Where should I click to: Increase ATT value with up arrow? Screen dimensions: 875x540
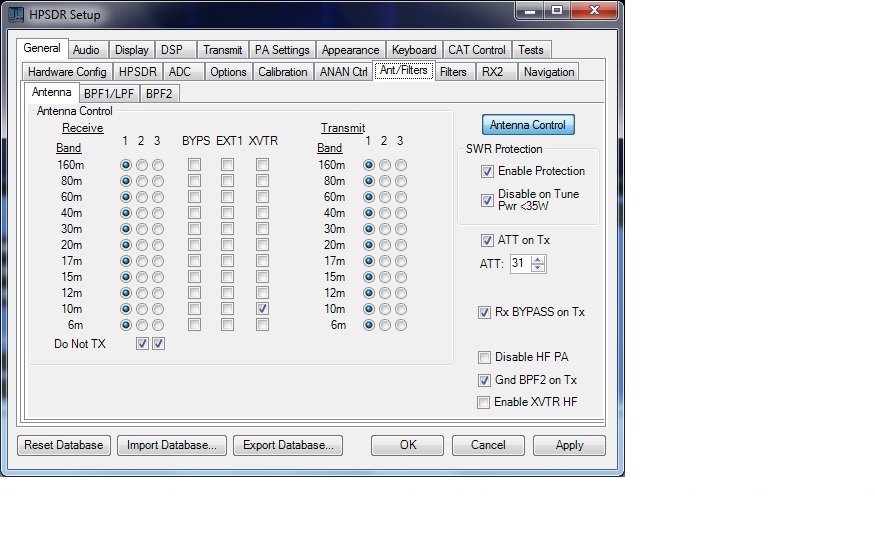(x=538, y=259)
